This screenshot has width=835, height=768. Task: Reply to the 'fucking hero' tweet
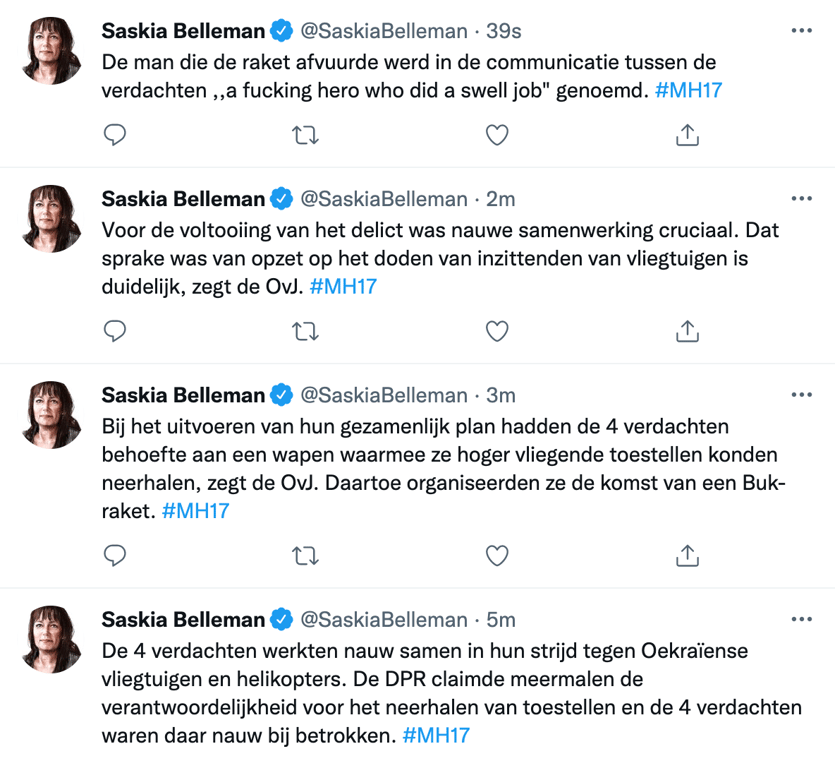(115, 135)
